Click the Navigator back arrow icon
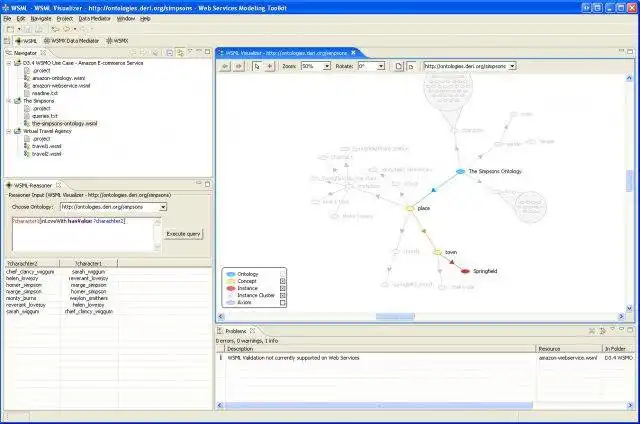 point(133,53)
